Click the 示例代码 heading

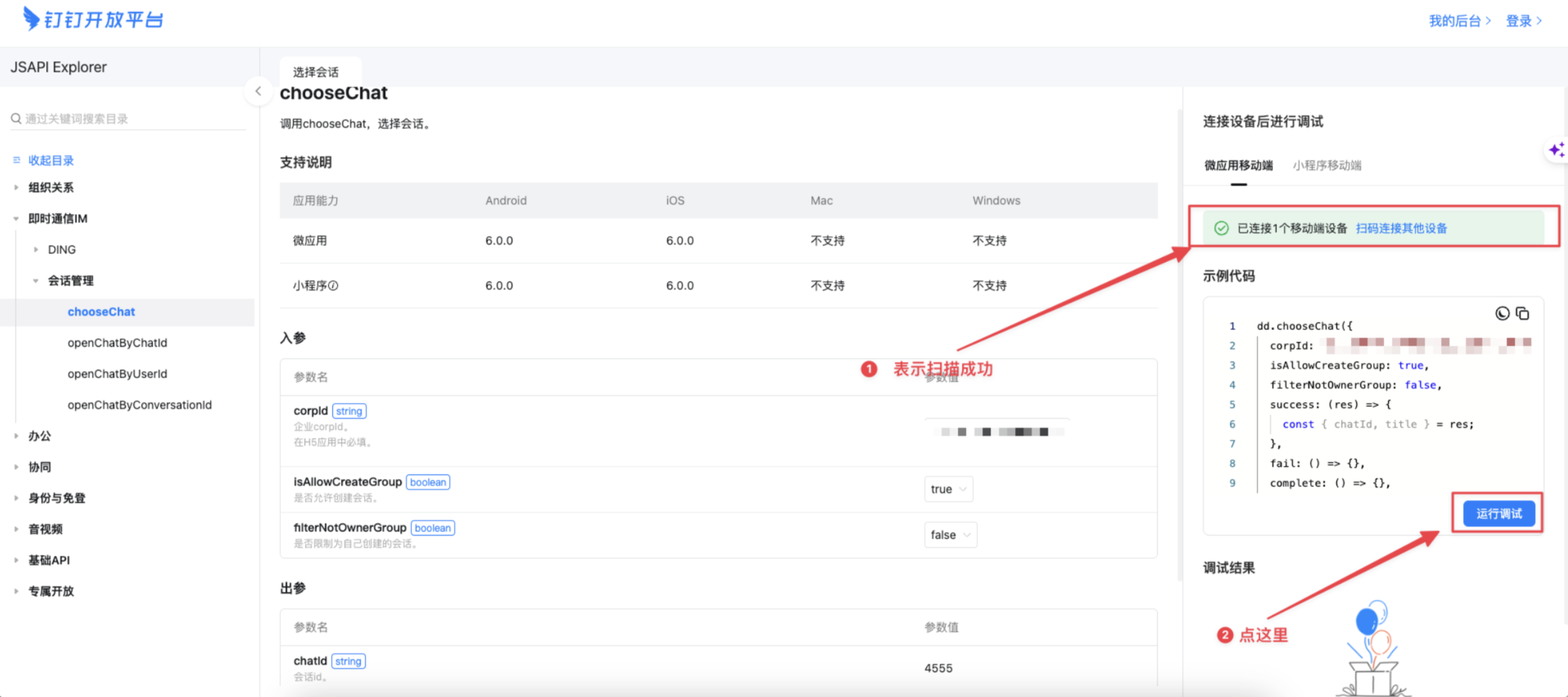[1229, 276]
